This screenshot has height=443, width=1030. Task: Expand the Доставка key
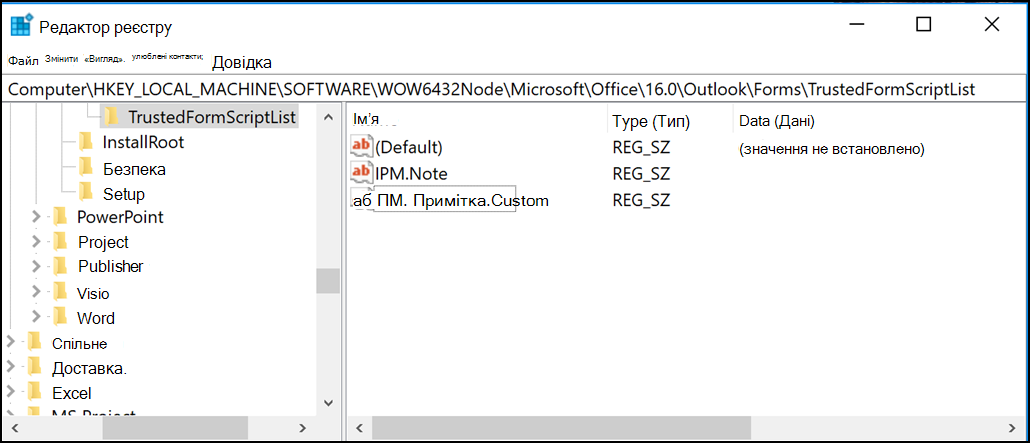(x=11, y=367)
